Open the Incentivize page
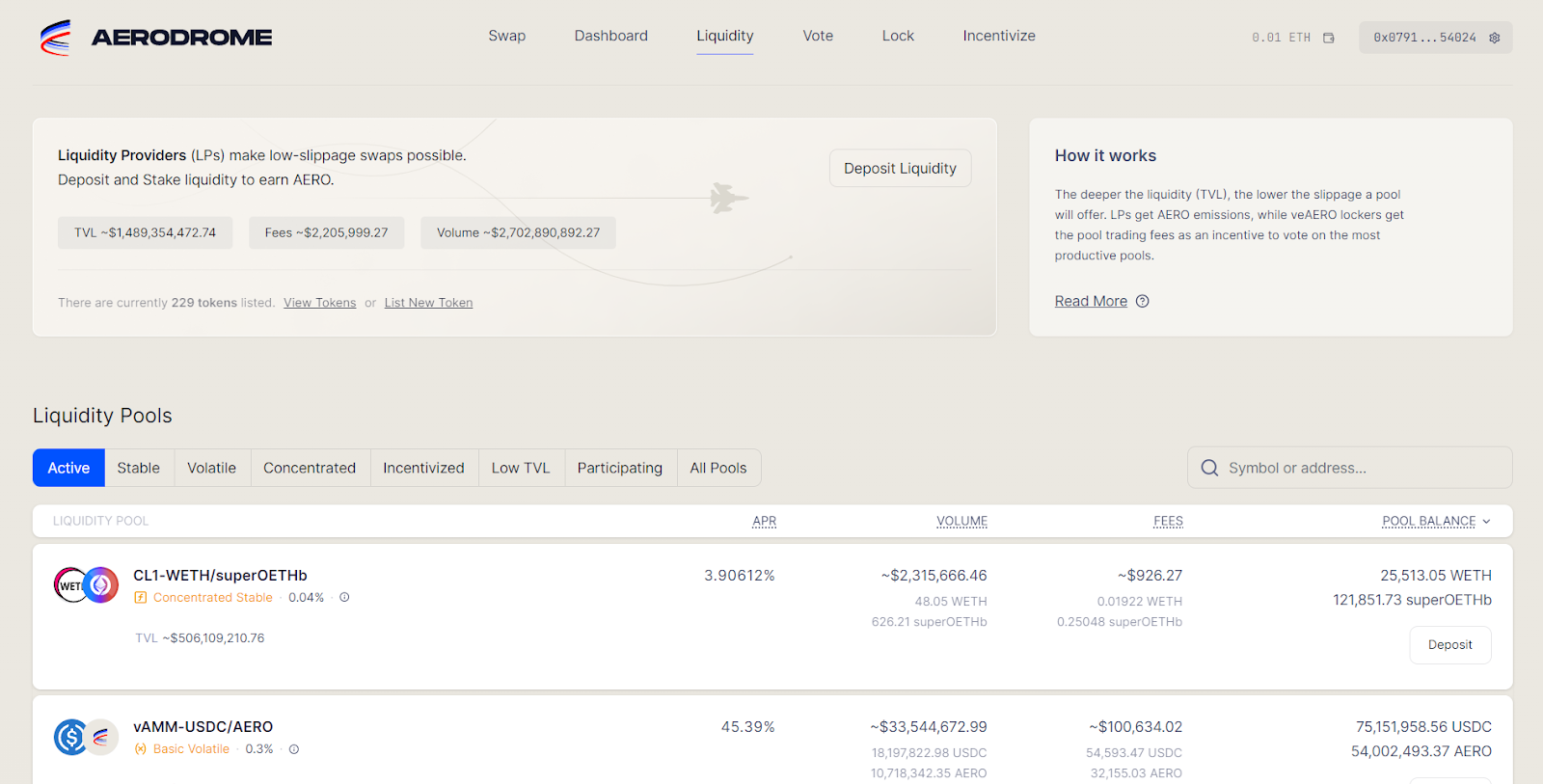This screenshot has height=784, width=1543. click(x=999, y=36)
